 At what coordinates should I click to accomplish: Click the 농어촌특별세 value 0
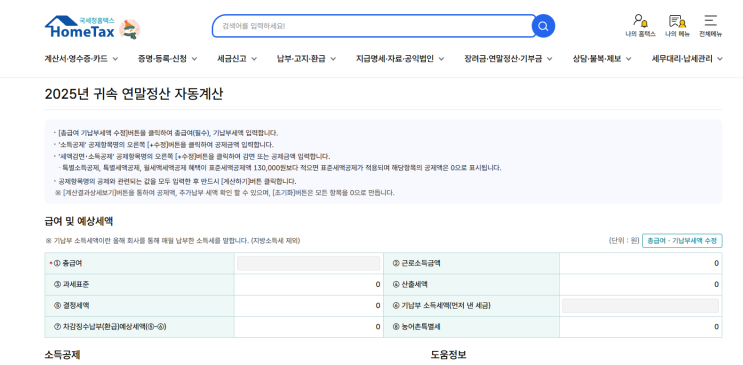(x=716, y=327)
